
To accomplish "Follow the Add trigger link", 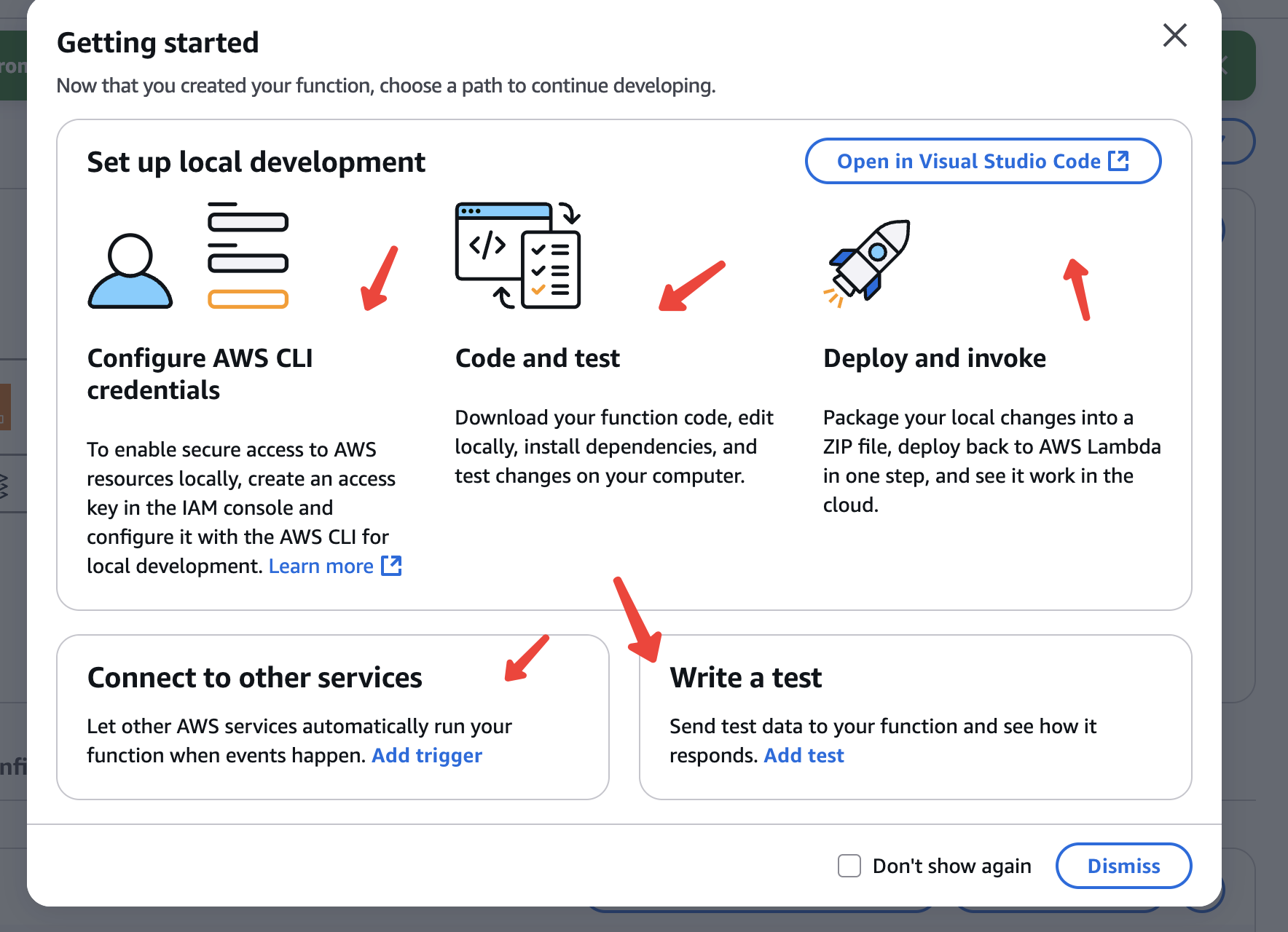I will 426,755.
